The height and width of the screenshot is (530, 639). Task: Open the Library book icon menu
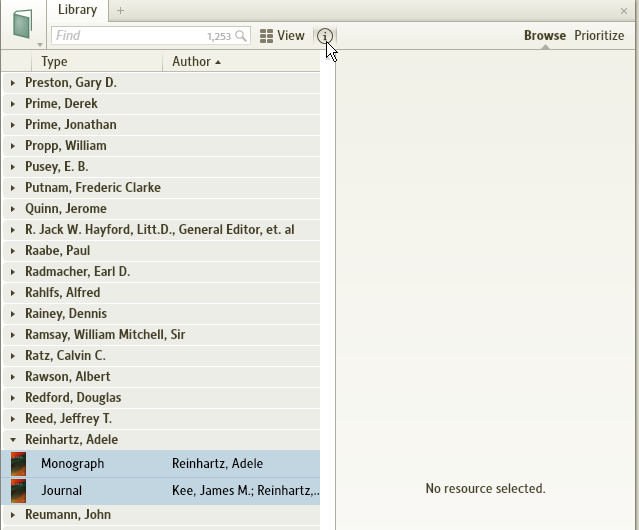pos(23,25)
